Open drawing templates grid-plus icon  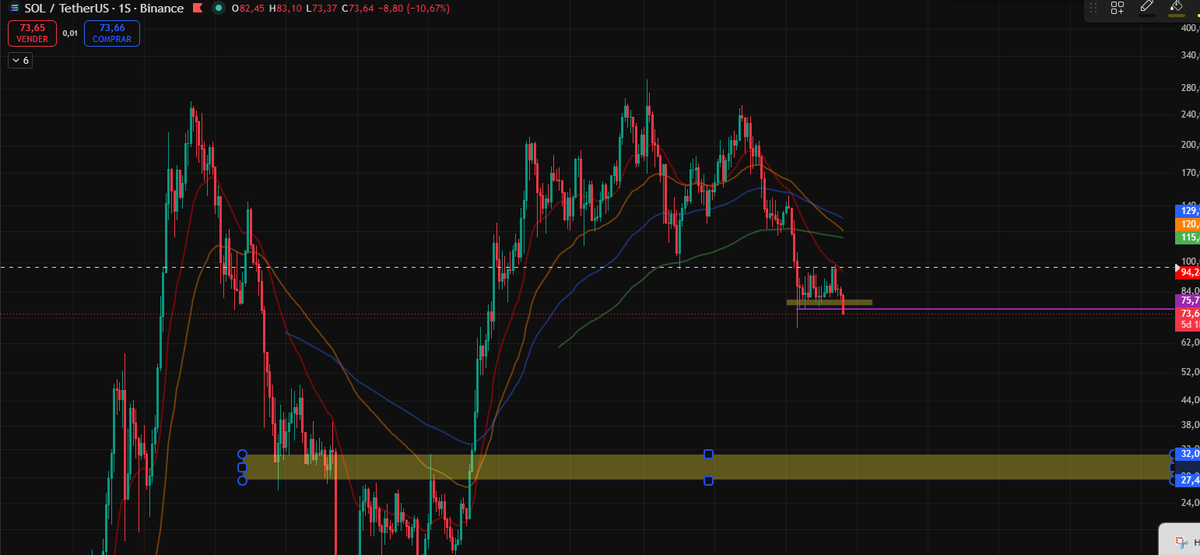point(1118,7)
